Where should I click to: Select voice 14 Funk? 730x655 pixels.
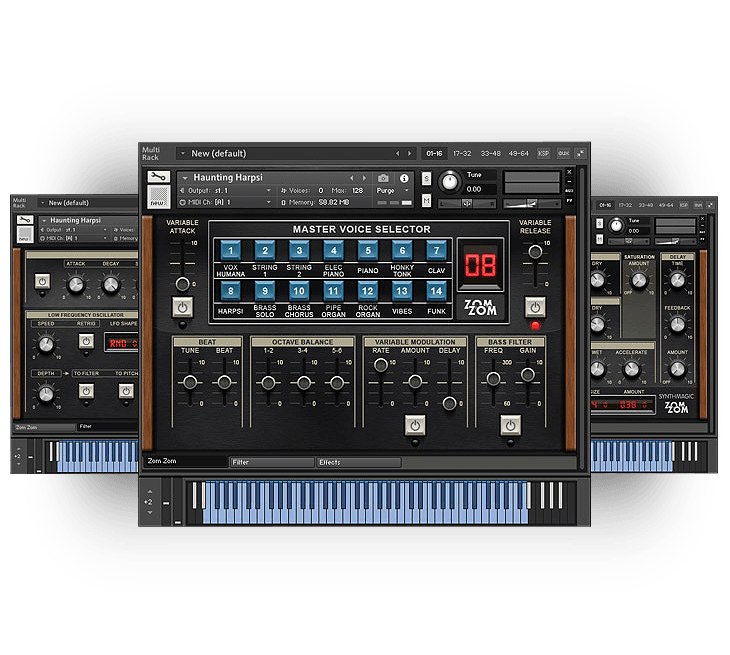pos(436,291)
